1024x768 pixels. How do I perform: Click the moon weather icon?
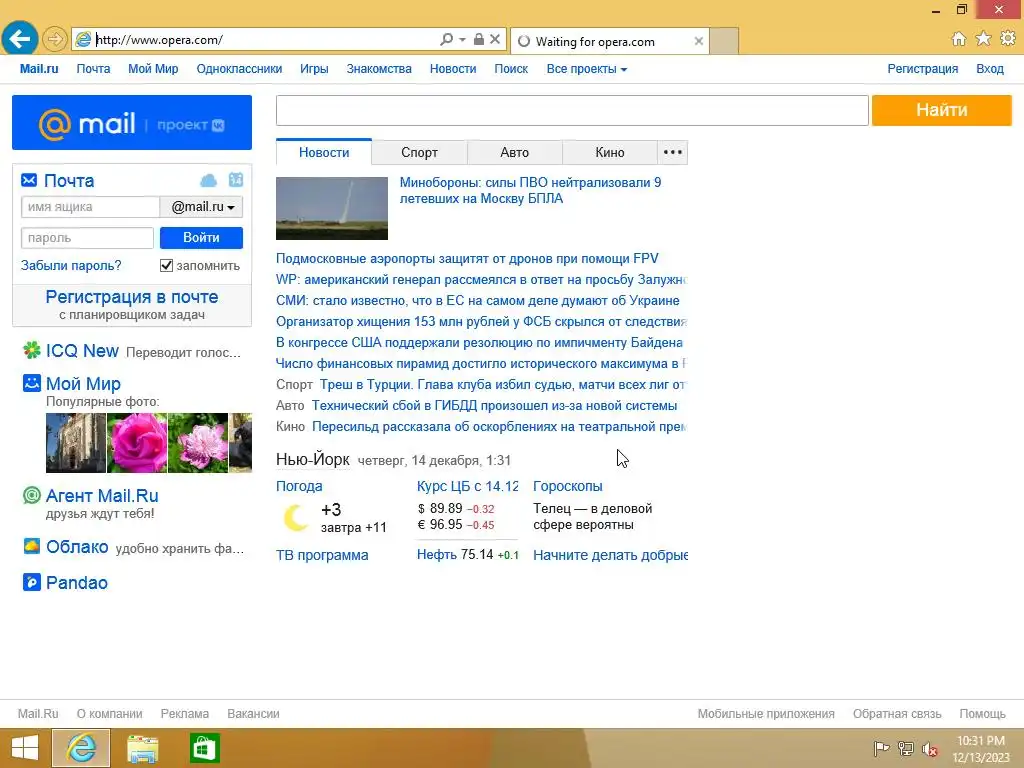296,518
